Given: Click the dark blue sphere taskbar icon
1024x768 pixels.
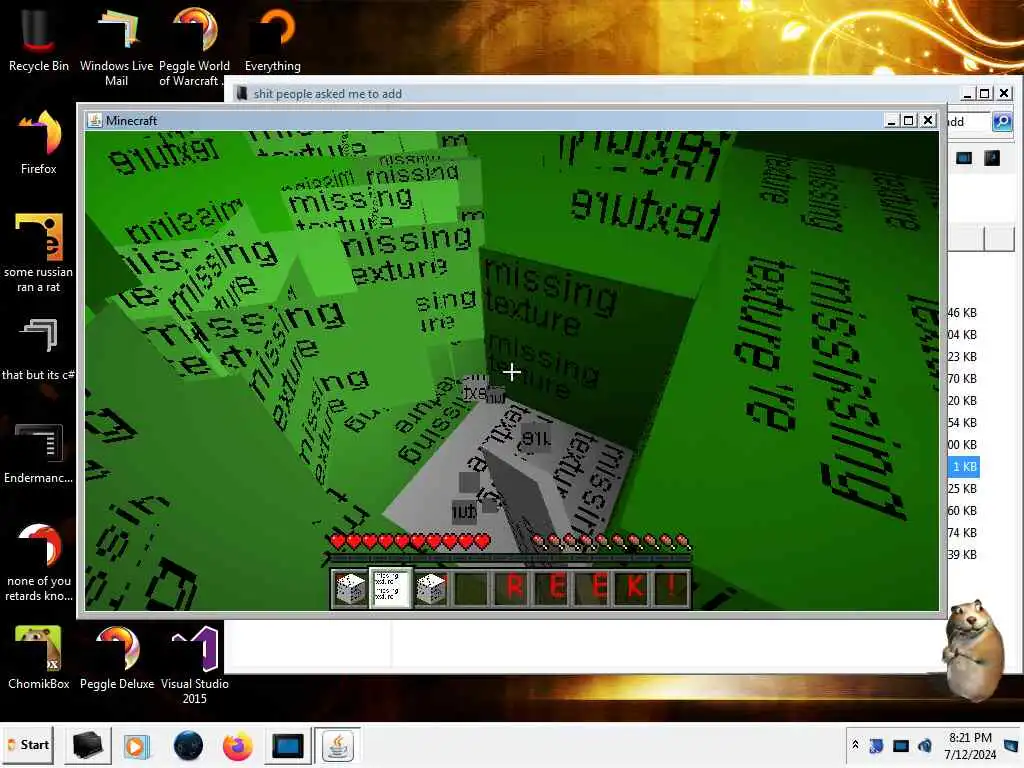Looking at the screenshot, I should 188,746.
